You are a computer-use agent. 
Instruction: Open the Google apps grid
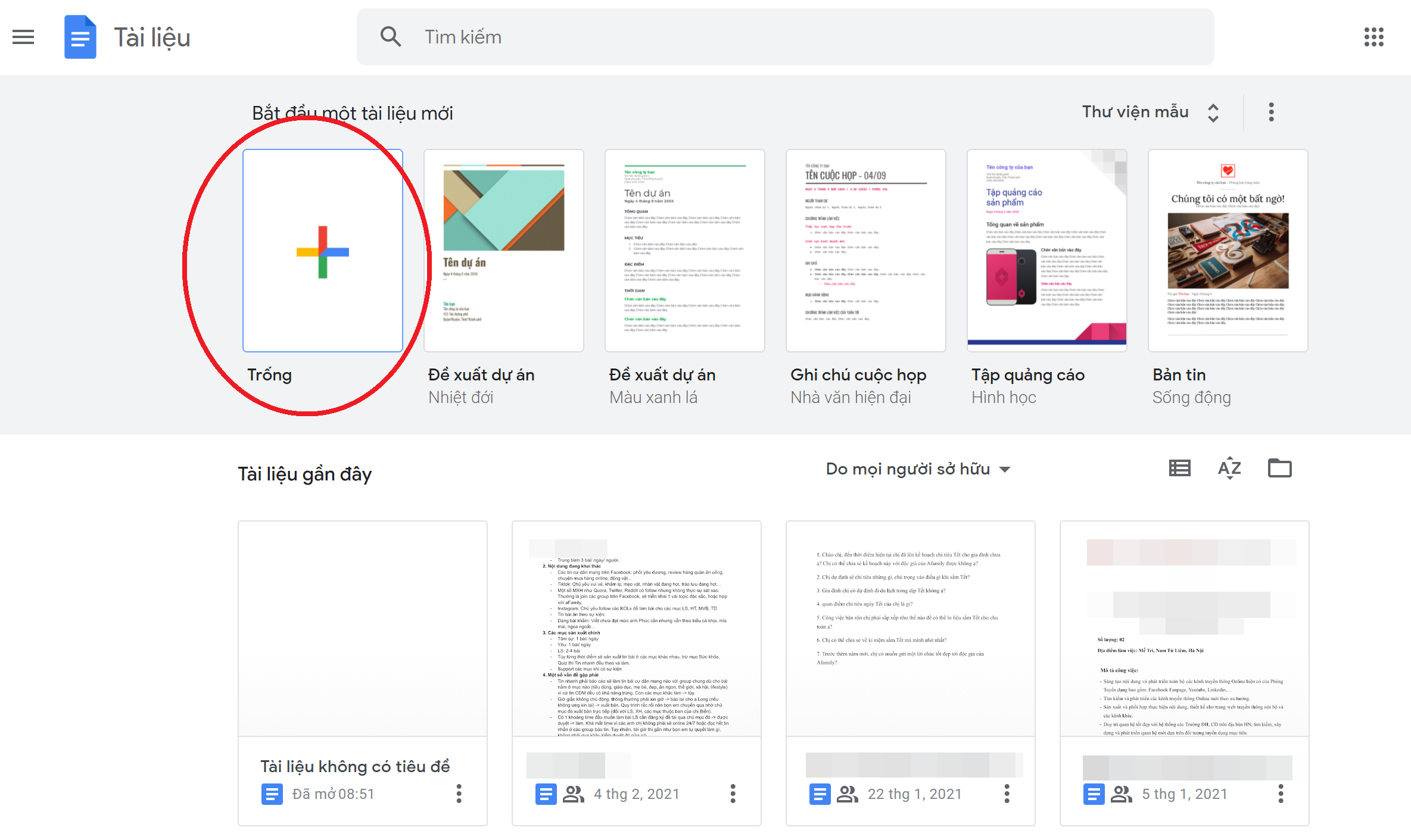(x=1373, y=37)
